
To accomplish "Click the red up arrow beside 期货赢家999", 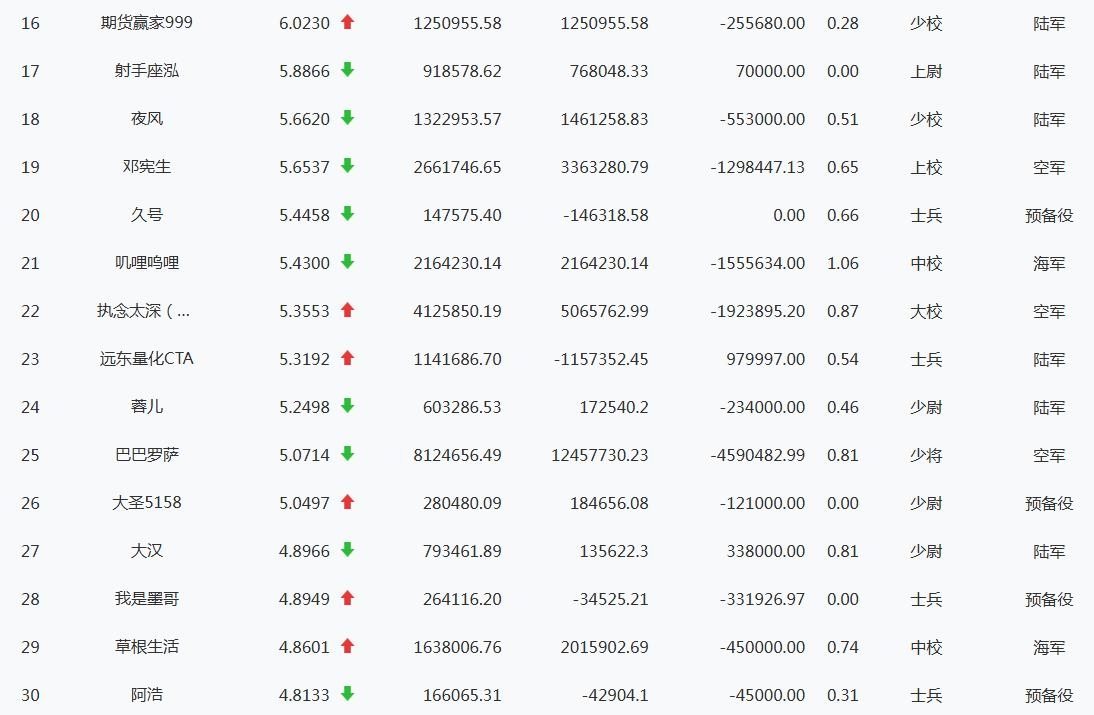I will point(347,22).
